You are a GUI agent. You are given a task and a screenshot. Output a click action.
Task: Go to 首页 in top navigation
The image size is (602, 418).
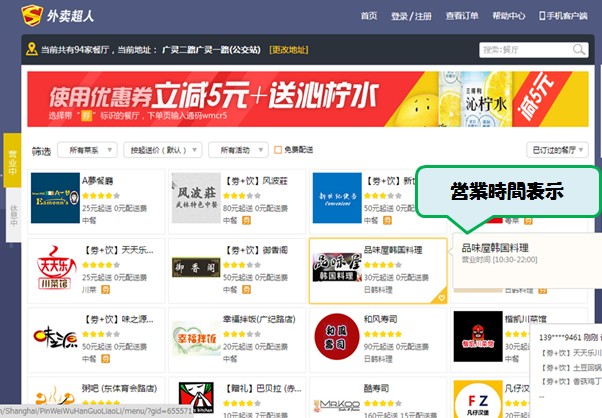(x=369, y=16)
